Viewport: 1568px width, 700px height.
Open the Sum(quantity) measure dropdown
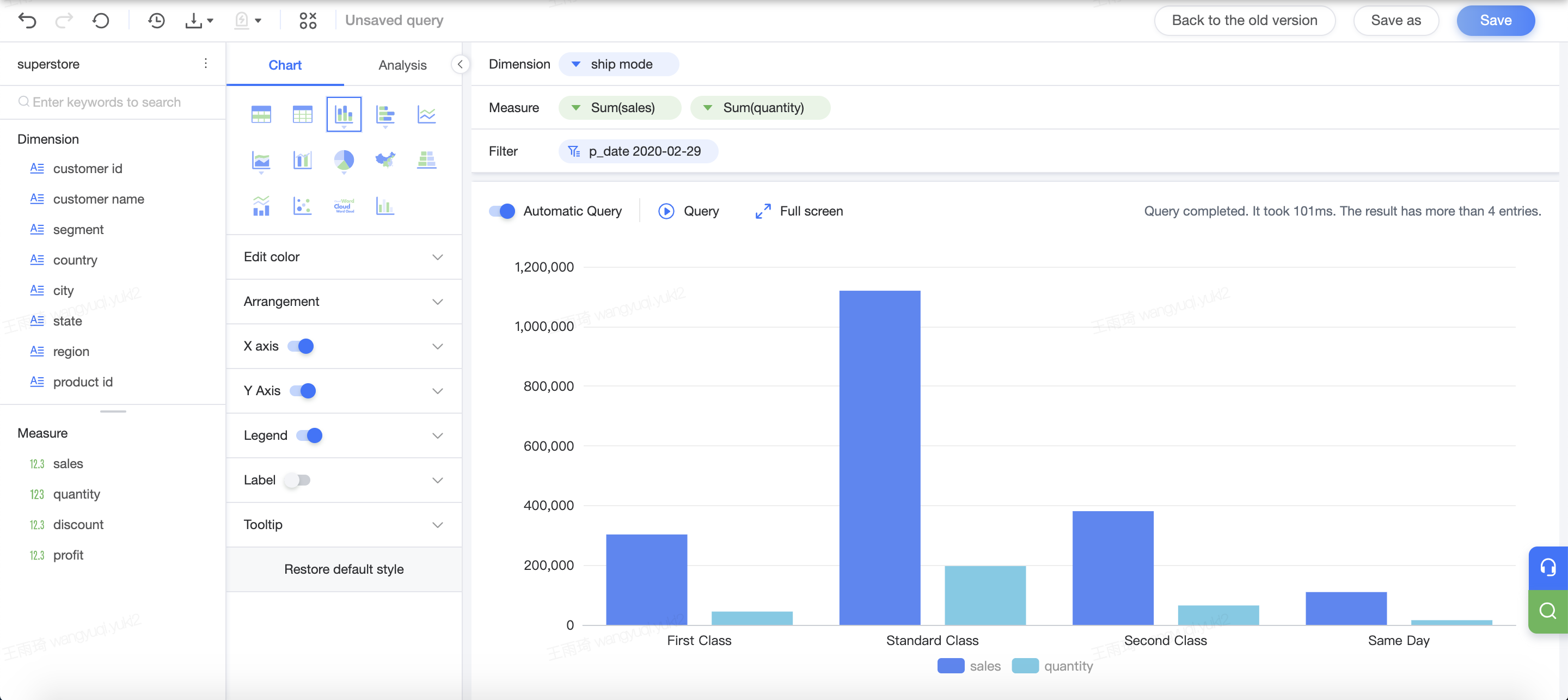tap(708, 108)
